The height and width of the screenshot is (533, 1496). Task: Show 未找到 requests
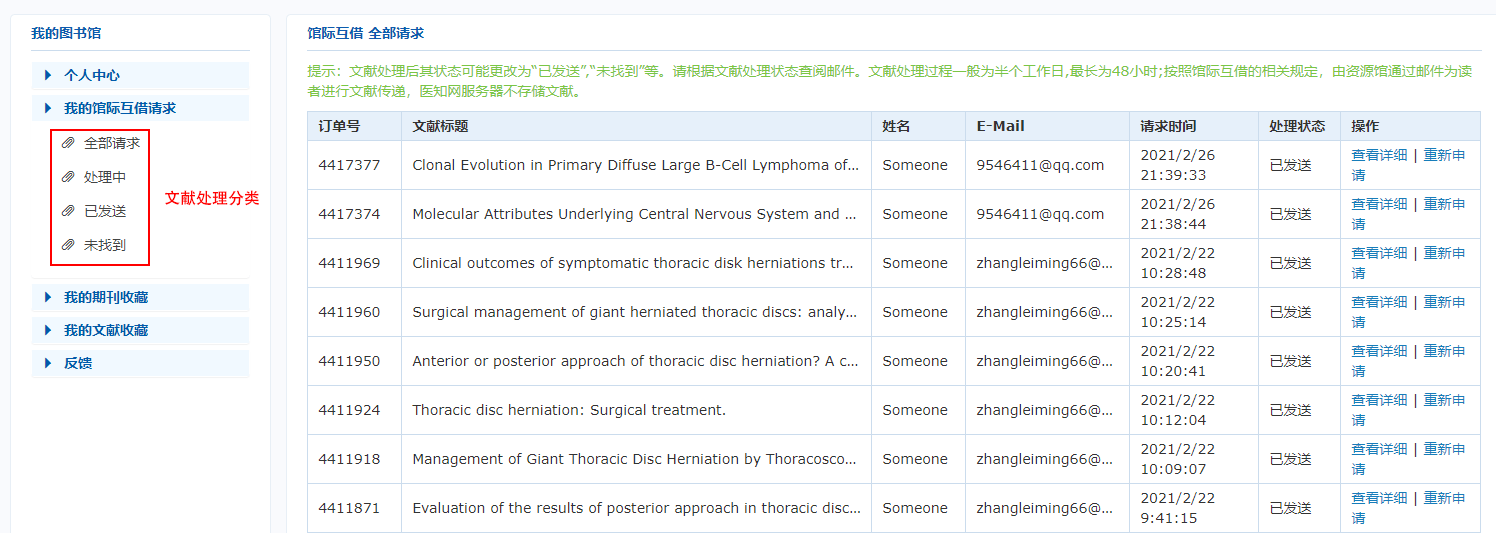pos(105,244)
